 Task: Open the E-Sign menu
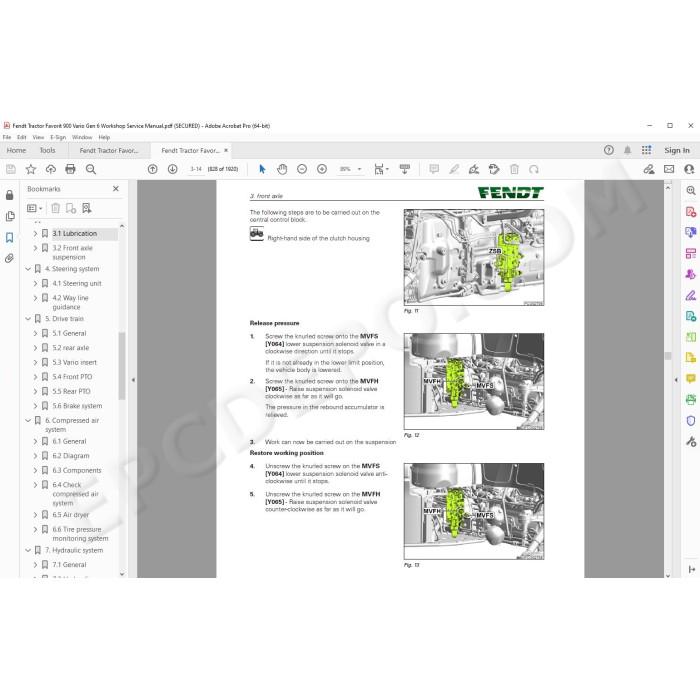point(58,138)
